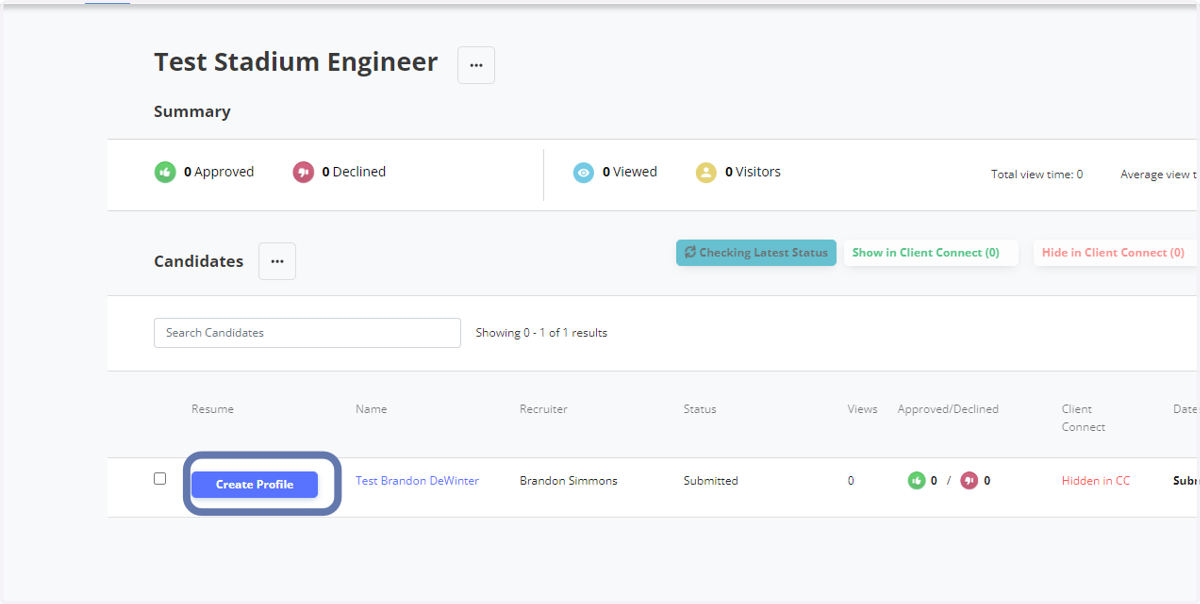Click the Views column header
Viewport: 1200px width, 604px height.
coord(862,409)
